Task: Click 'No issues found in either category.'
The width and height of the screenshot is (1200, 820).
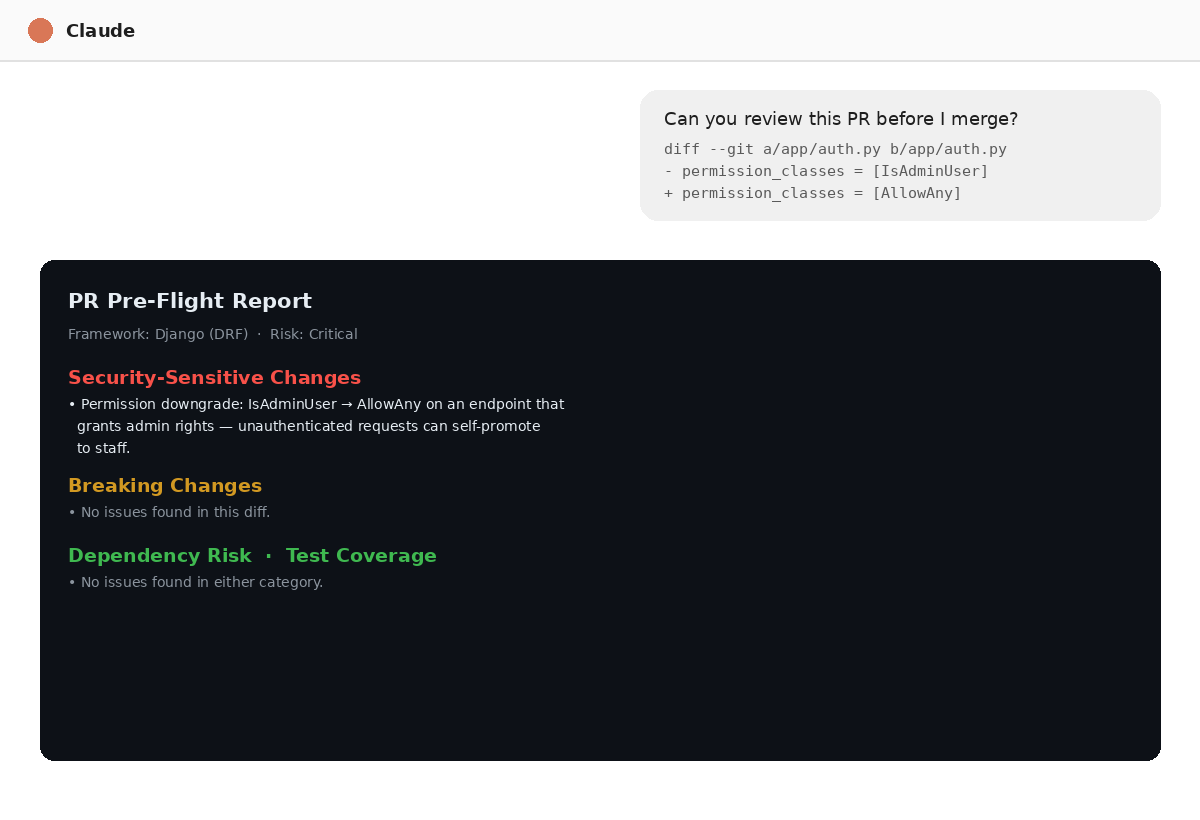Action: click(x=196, y=582)
